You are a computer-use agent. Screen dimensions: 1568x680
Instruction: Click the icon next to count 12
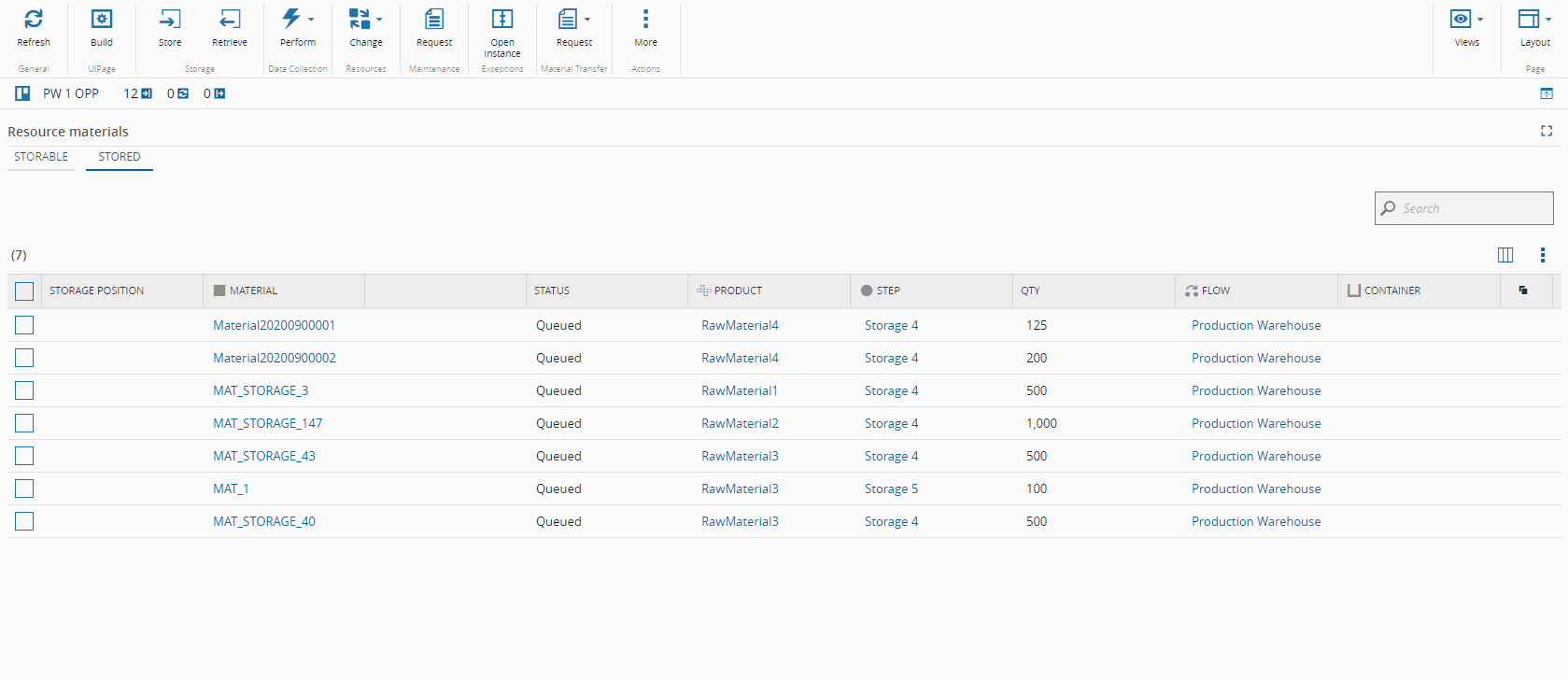(147, 93)
